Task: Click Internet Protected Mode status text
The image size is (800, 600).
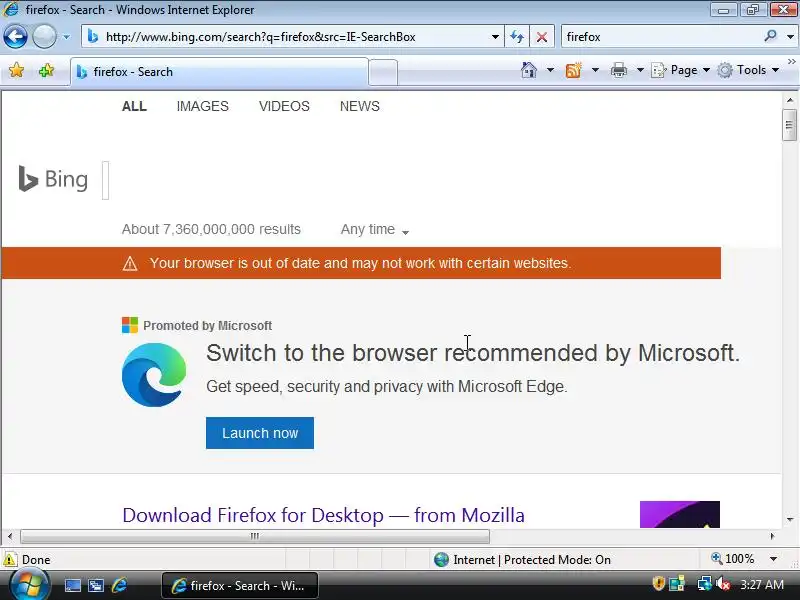Action: 532,560
